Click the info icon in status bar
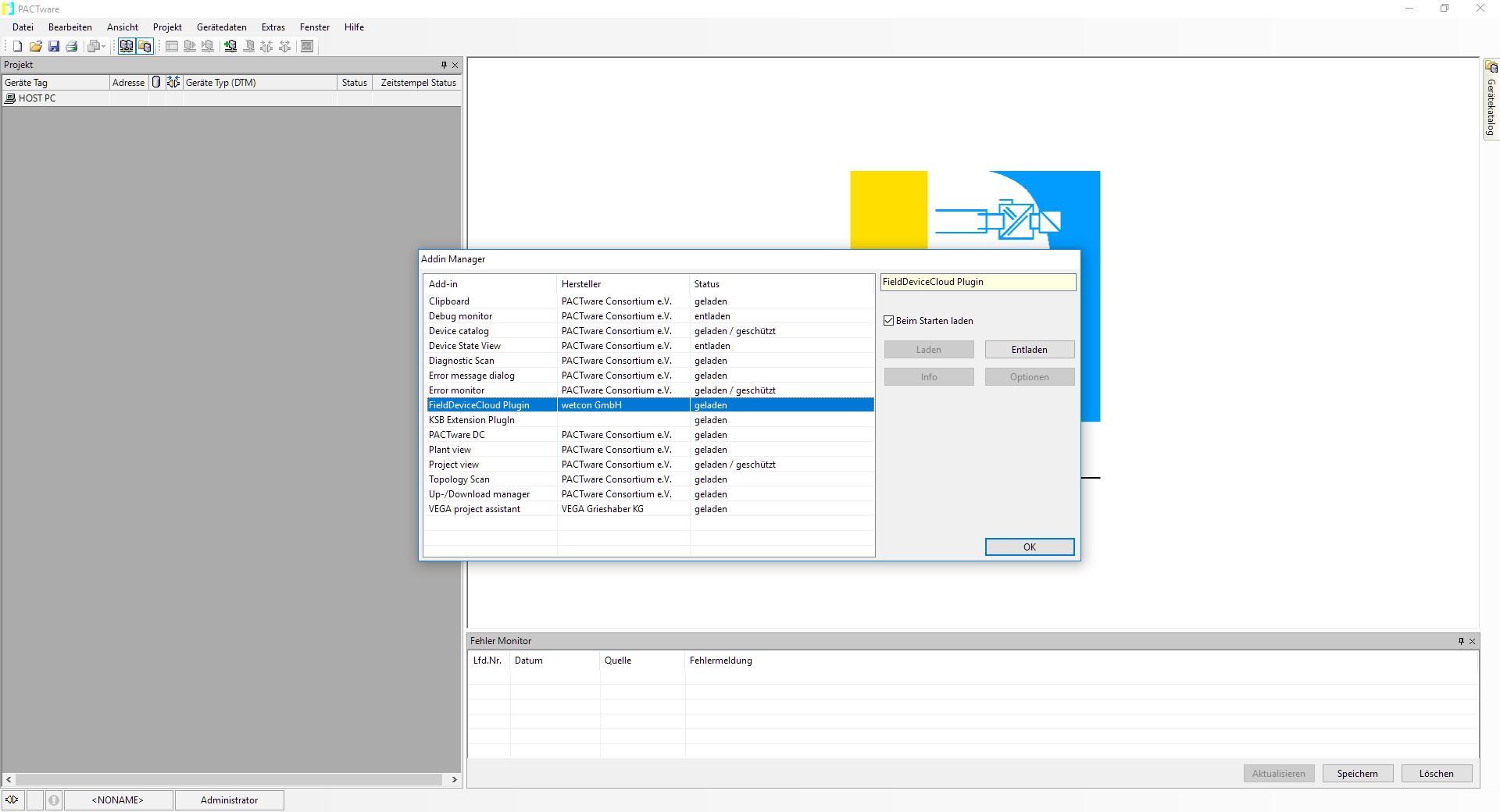 click(54, 800)
